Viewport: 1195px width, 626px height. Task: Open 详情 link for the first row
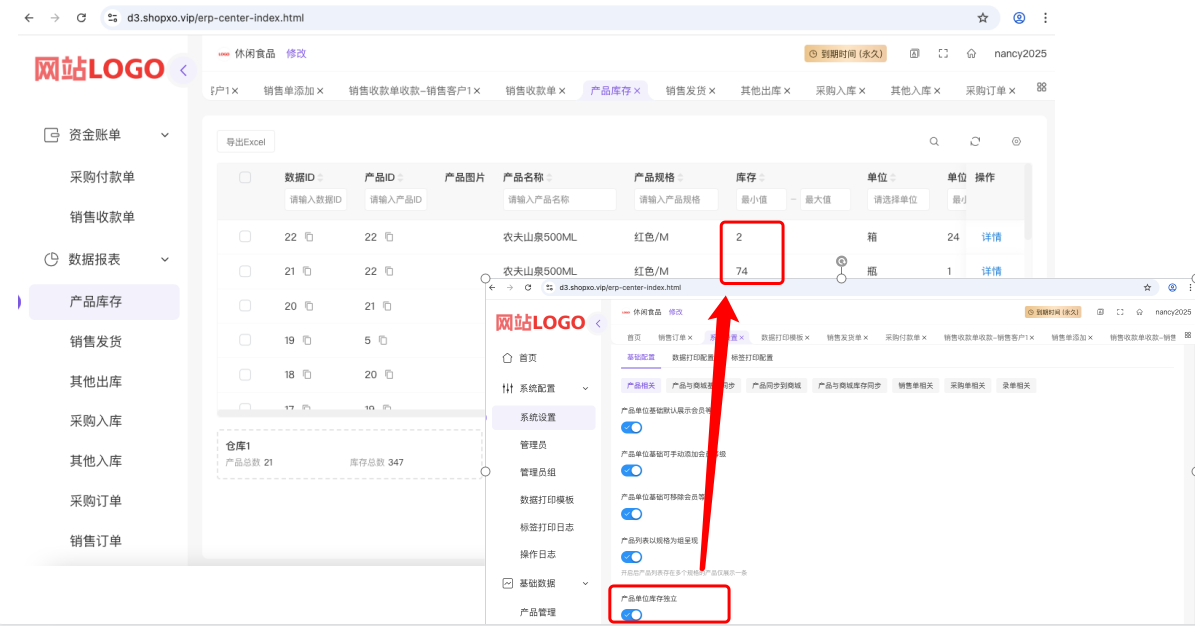(991, 237)
